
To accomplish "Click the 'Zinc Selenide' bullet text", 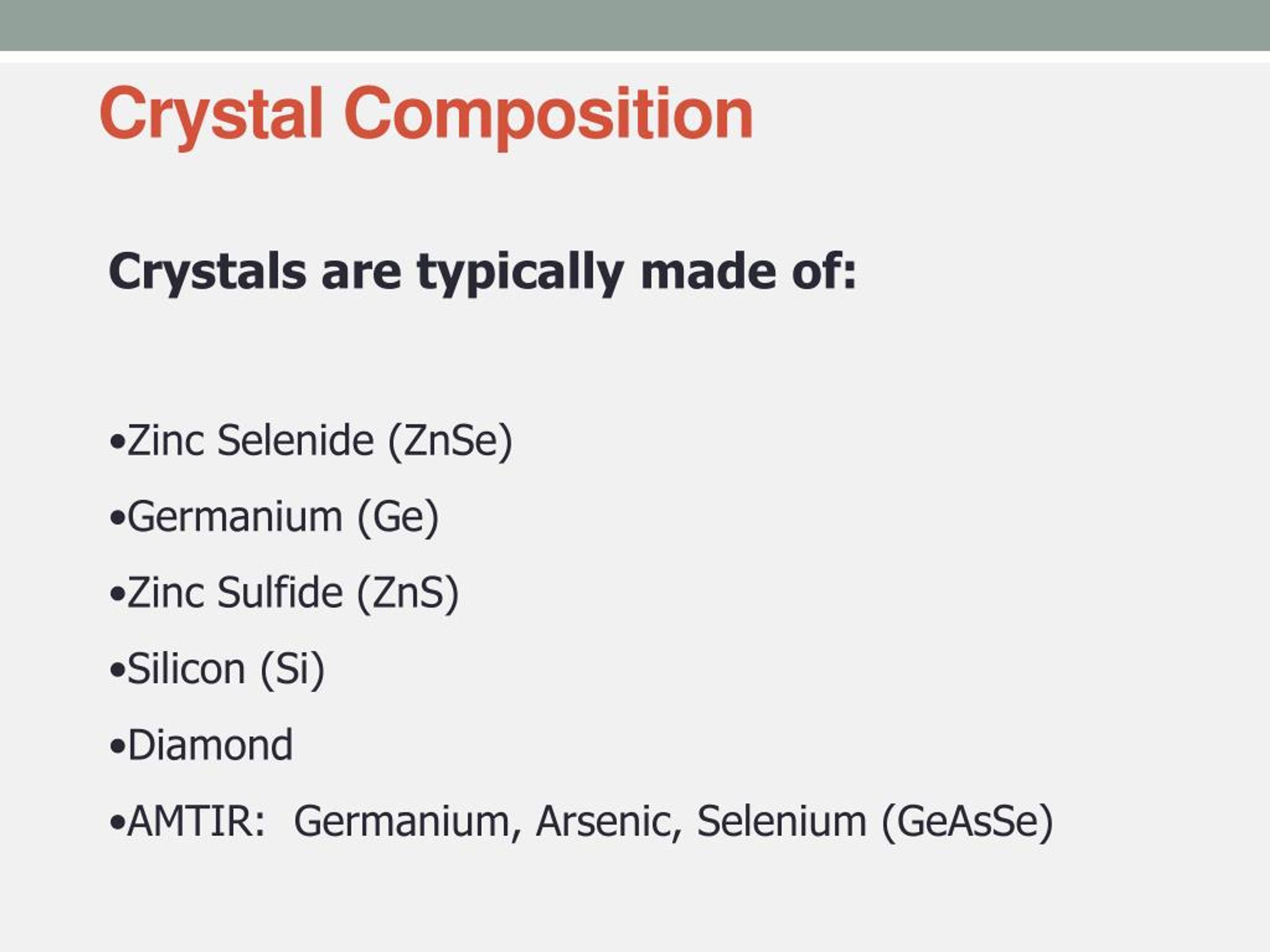I will (251, 441).
